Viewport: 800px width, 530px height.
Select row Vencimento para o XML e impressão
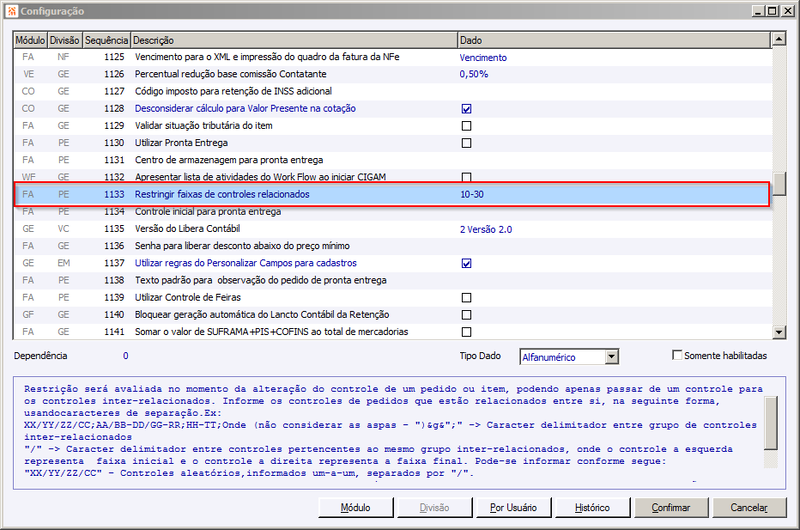pos(392,57)
